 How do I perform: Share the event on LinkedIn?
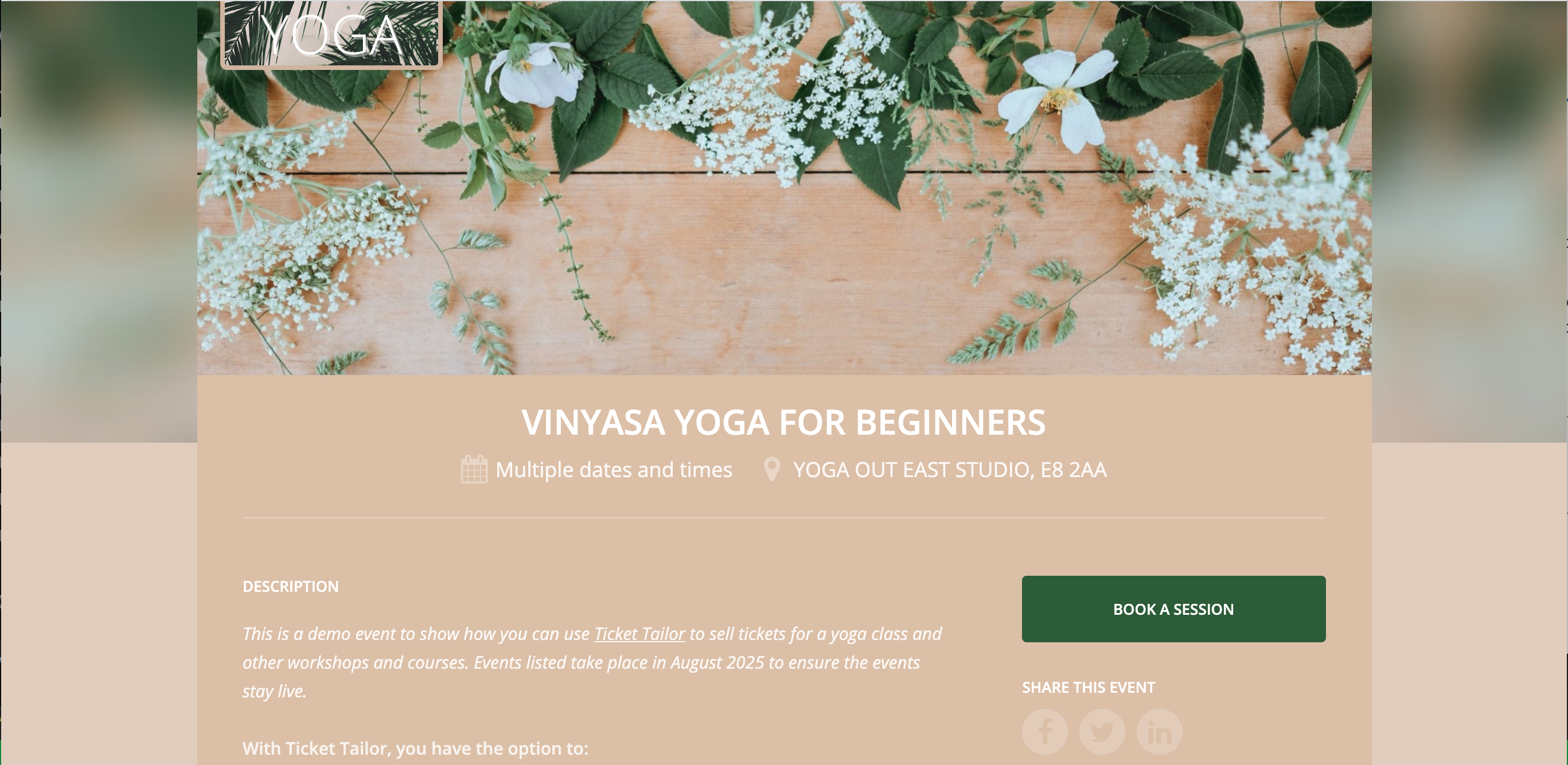(1159, 732)
